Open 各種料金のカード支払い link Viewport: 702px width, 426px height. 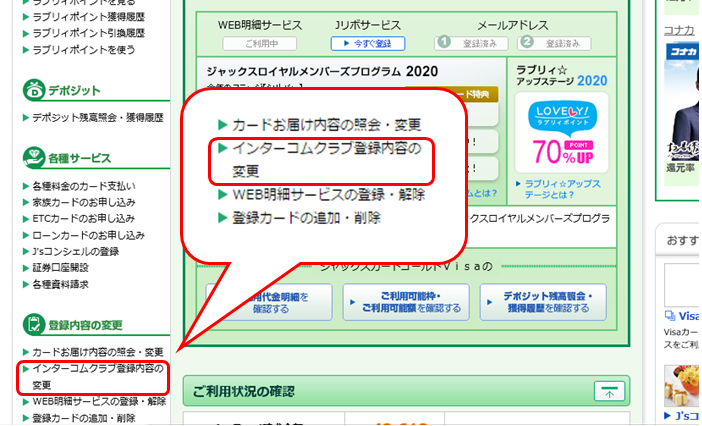tap(84, 186)
